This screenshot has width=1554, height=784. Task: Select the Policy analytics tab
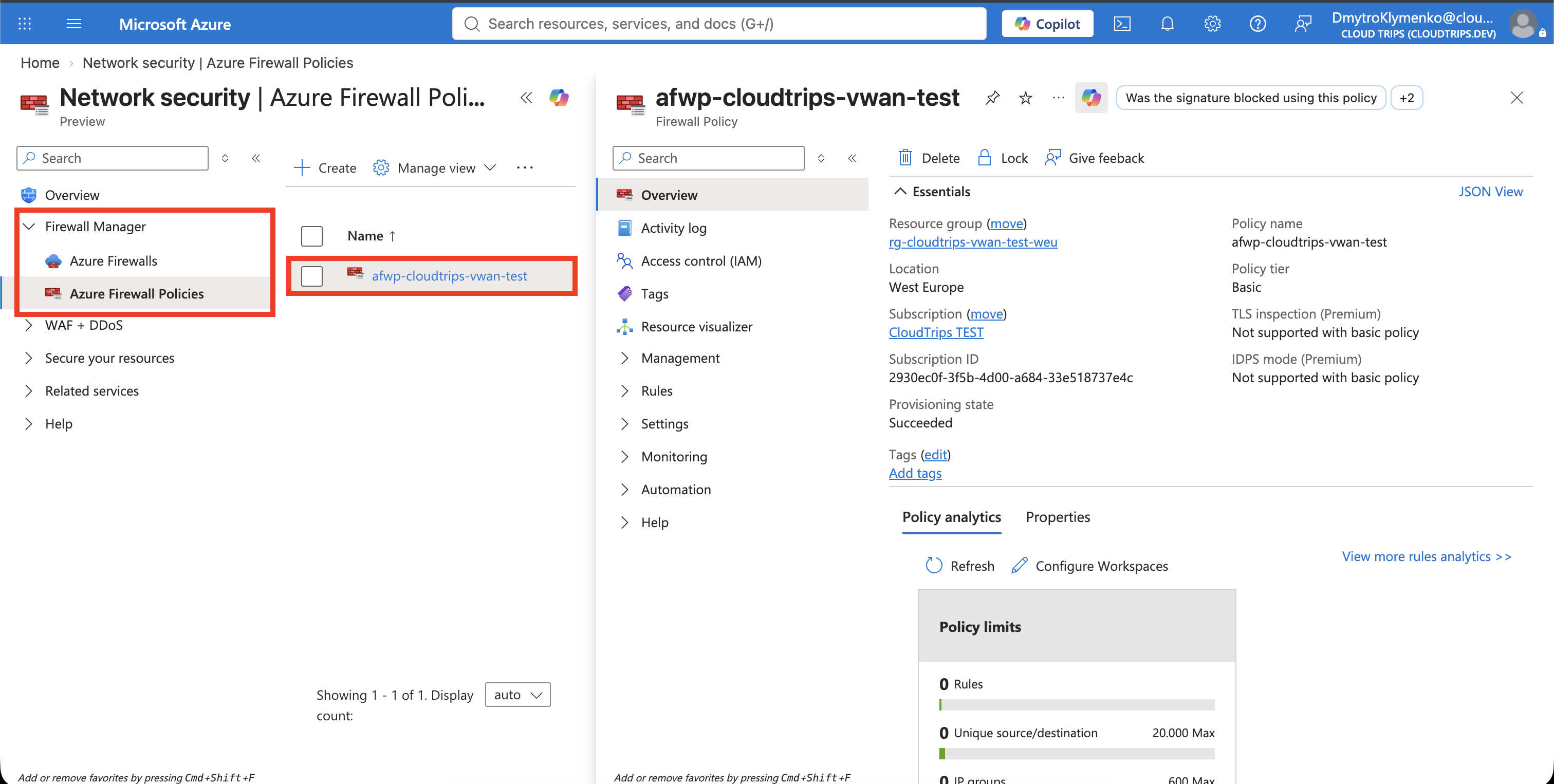click(951, 517)
